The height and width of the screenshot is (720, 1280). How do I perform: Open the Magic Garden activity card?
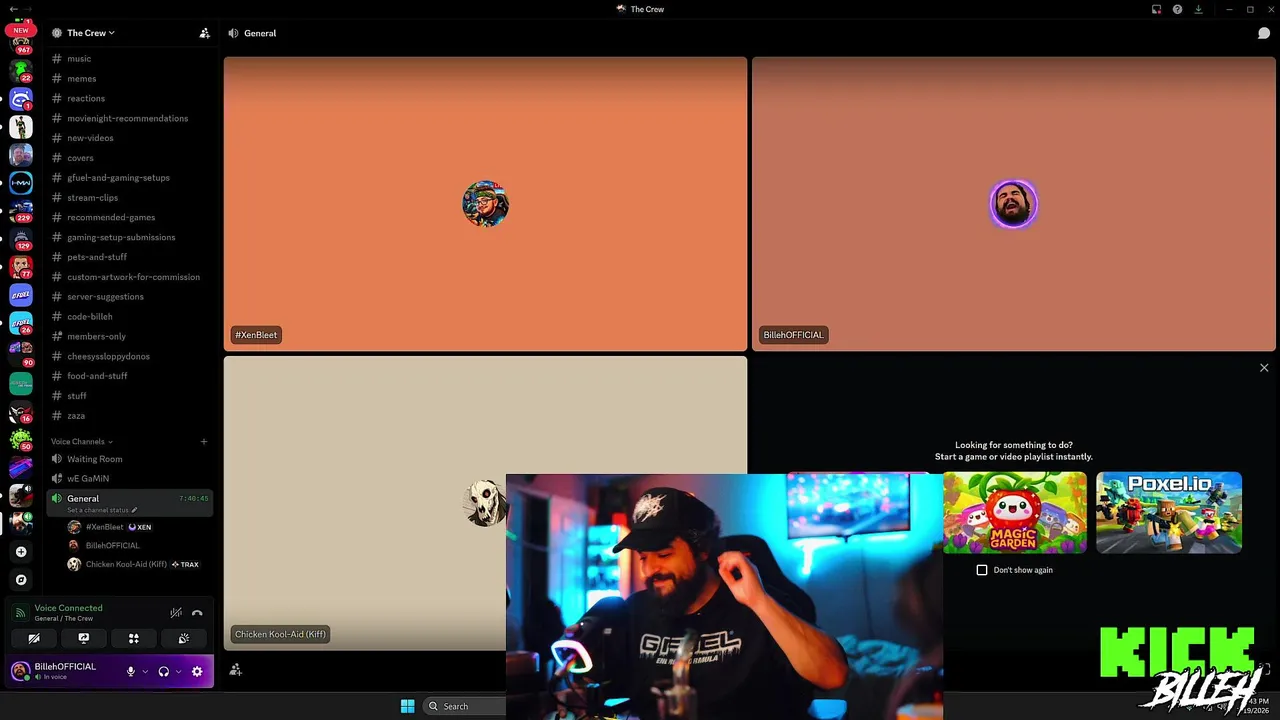coord(1014,512)
